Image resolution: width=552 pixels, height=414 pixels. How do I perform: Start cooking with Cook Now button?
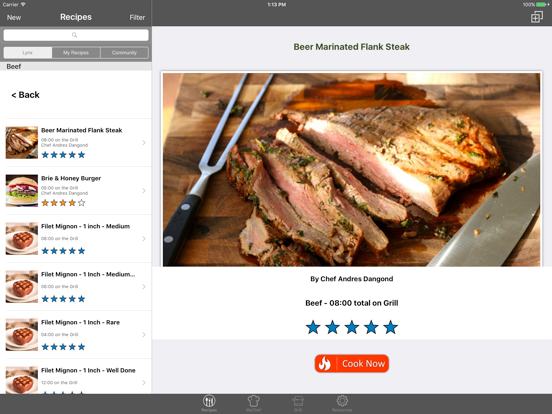point(352,363)
